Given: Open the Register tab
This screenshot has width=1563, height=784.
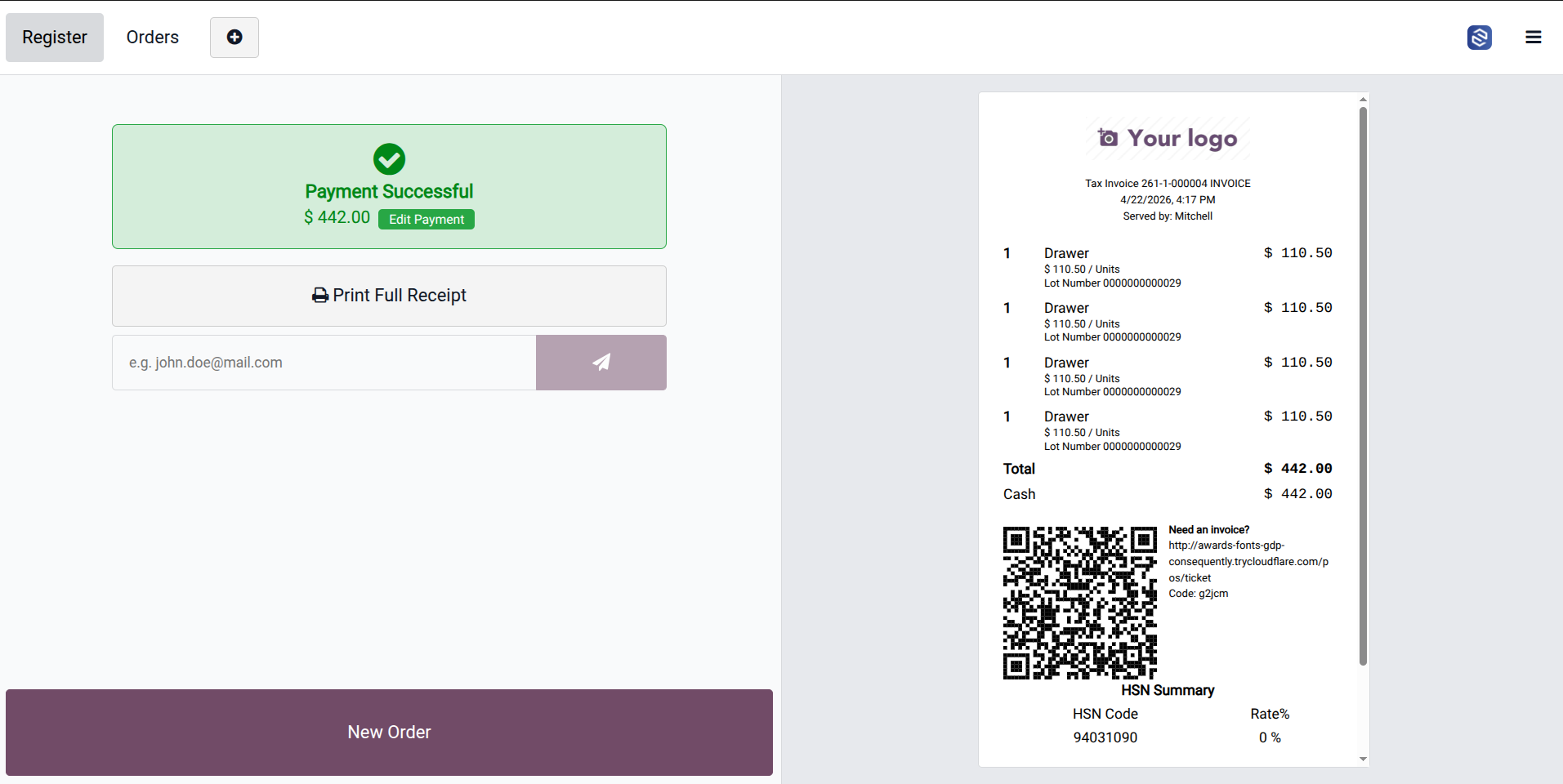Looking at the screenshot, I should click(55, 38).
